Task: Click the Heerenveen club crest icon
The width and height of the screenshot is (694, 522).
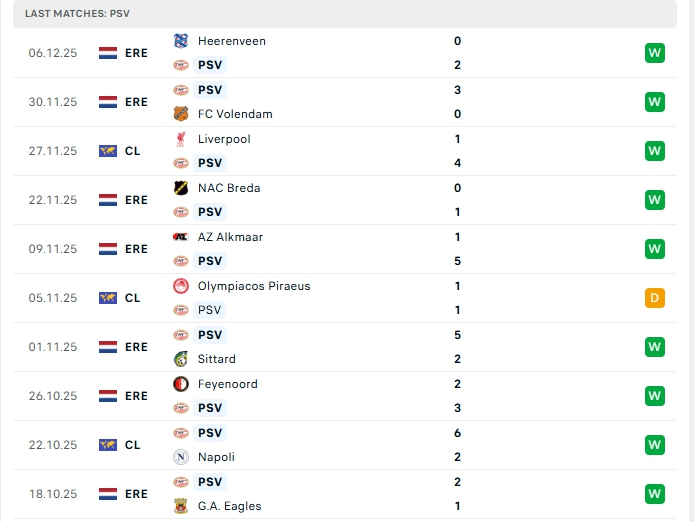Action: pyautogui.click(x=181, y=41)
